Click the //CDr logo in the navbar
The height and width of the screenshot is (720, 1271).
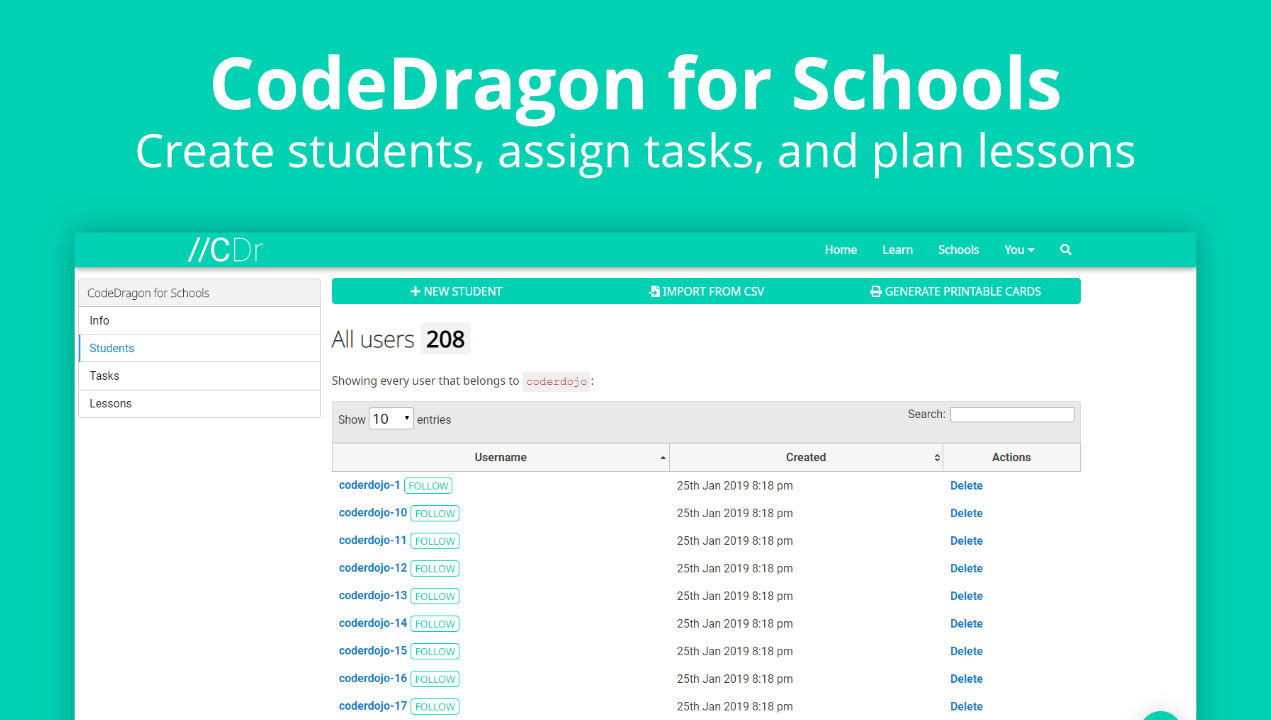click(224, 249)
